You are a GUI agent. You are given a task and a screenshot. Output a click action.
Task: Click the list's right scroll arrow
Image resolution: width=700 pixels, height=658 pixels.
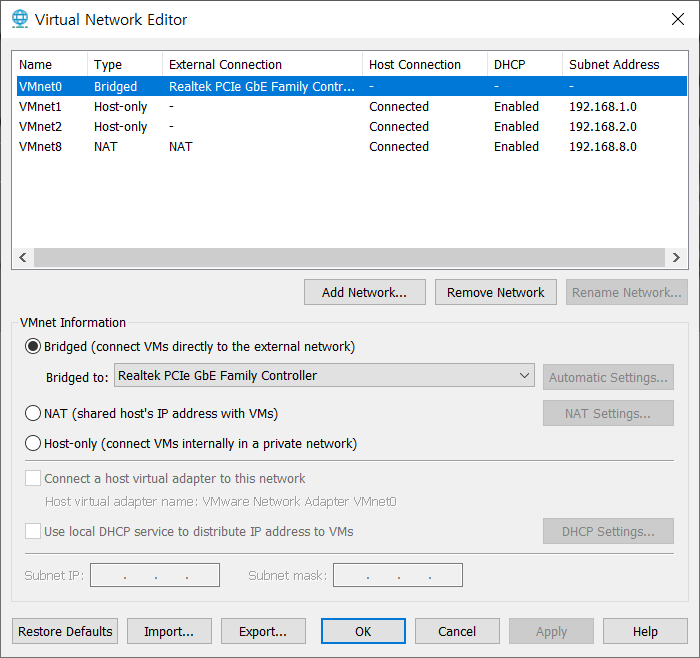[676, 258]
